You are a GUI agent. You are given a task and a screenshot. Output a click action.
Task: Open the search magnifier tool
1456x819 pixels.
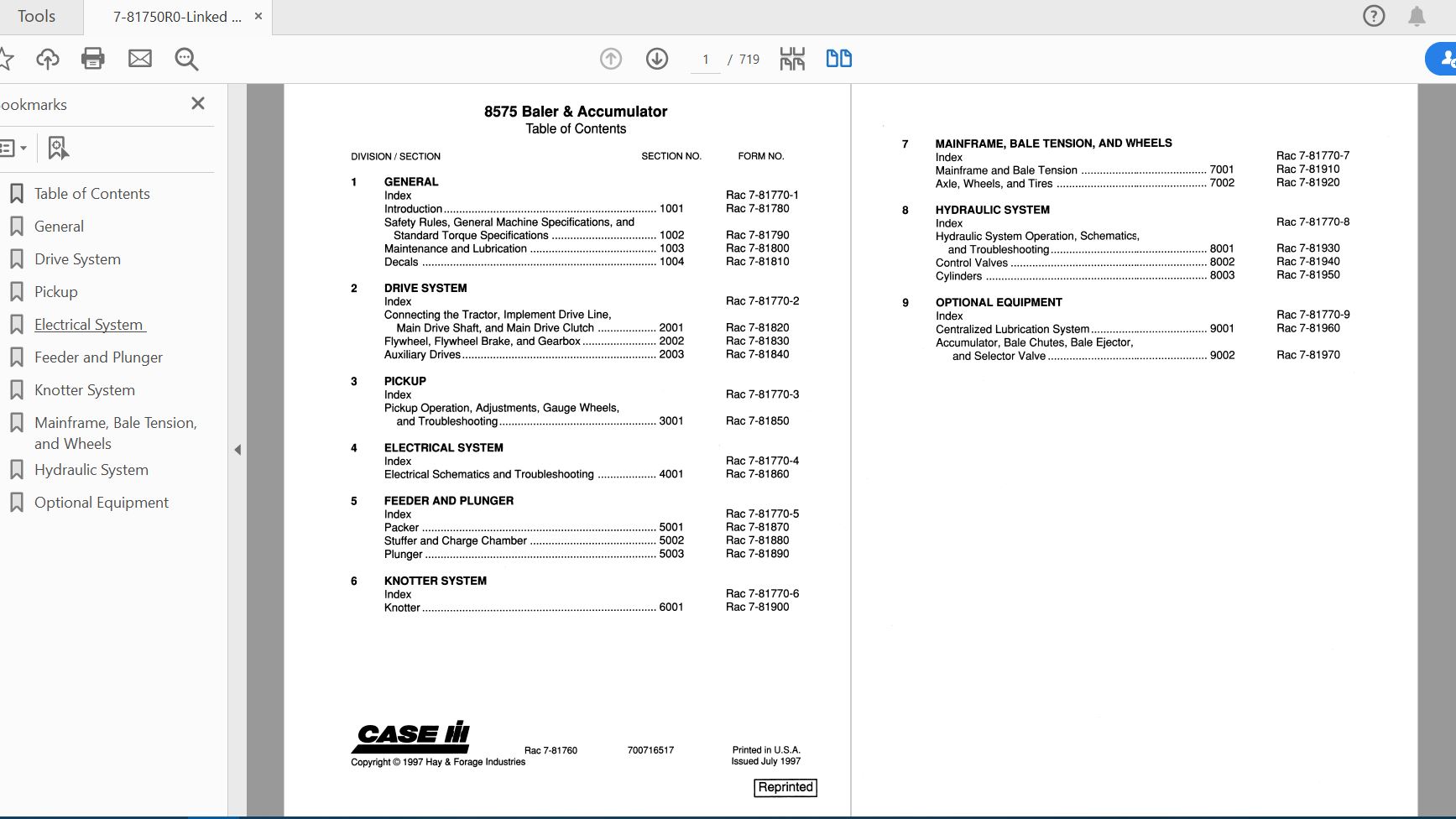(x=186, y=59)
